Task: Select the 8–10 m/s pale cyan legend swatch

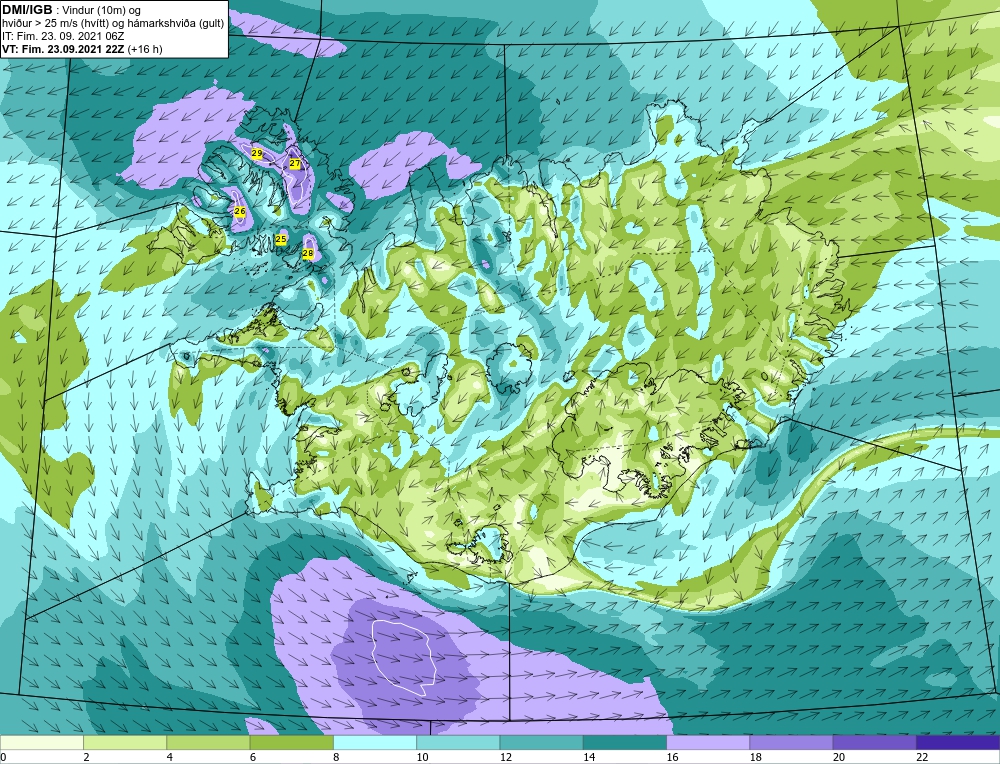Action: pos(375,742)
